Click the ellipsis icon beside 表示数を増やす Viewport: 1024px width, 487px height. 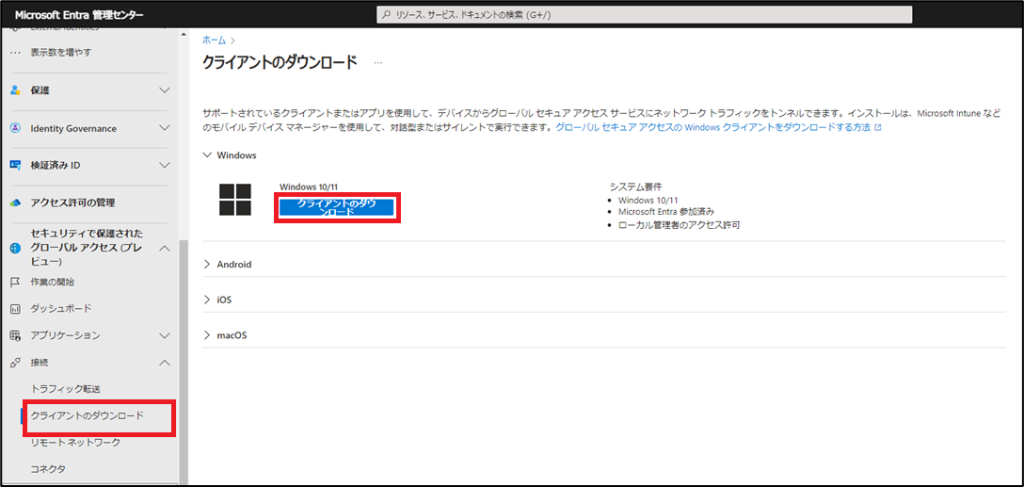pos(16,52)
